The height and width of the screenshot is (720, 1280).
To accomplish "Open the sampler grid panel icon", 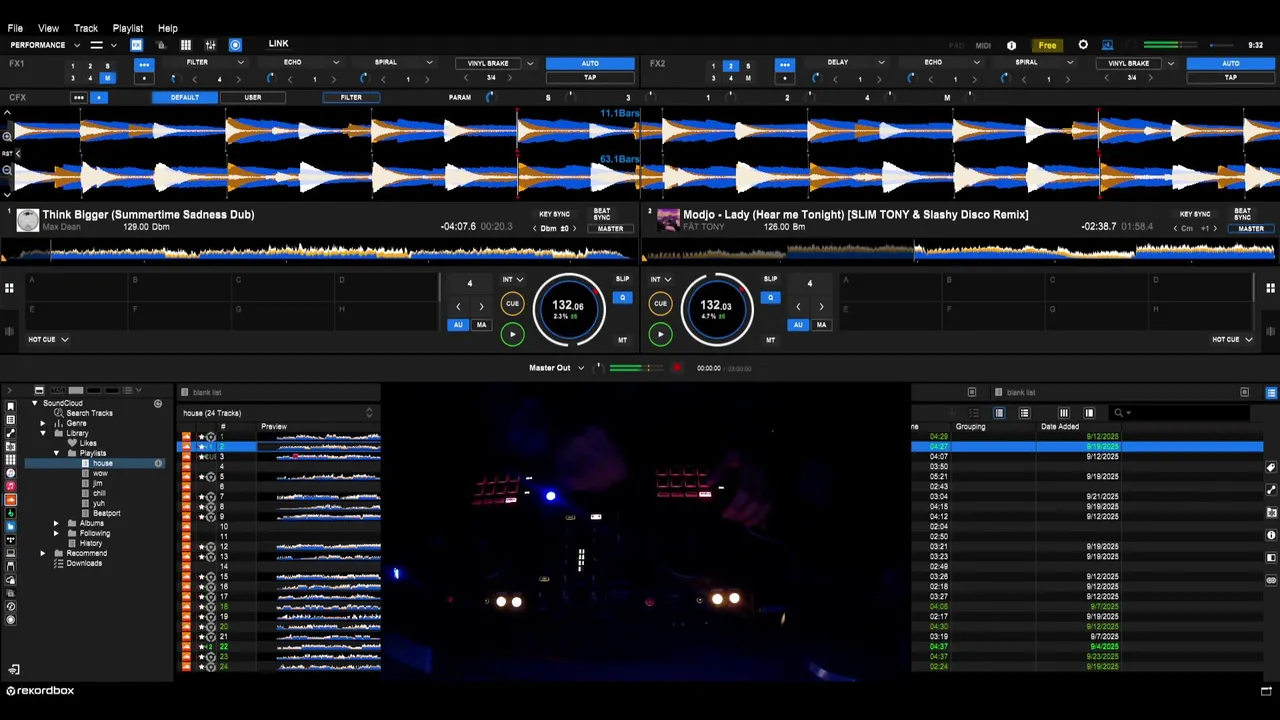I will point(186,45).
